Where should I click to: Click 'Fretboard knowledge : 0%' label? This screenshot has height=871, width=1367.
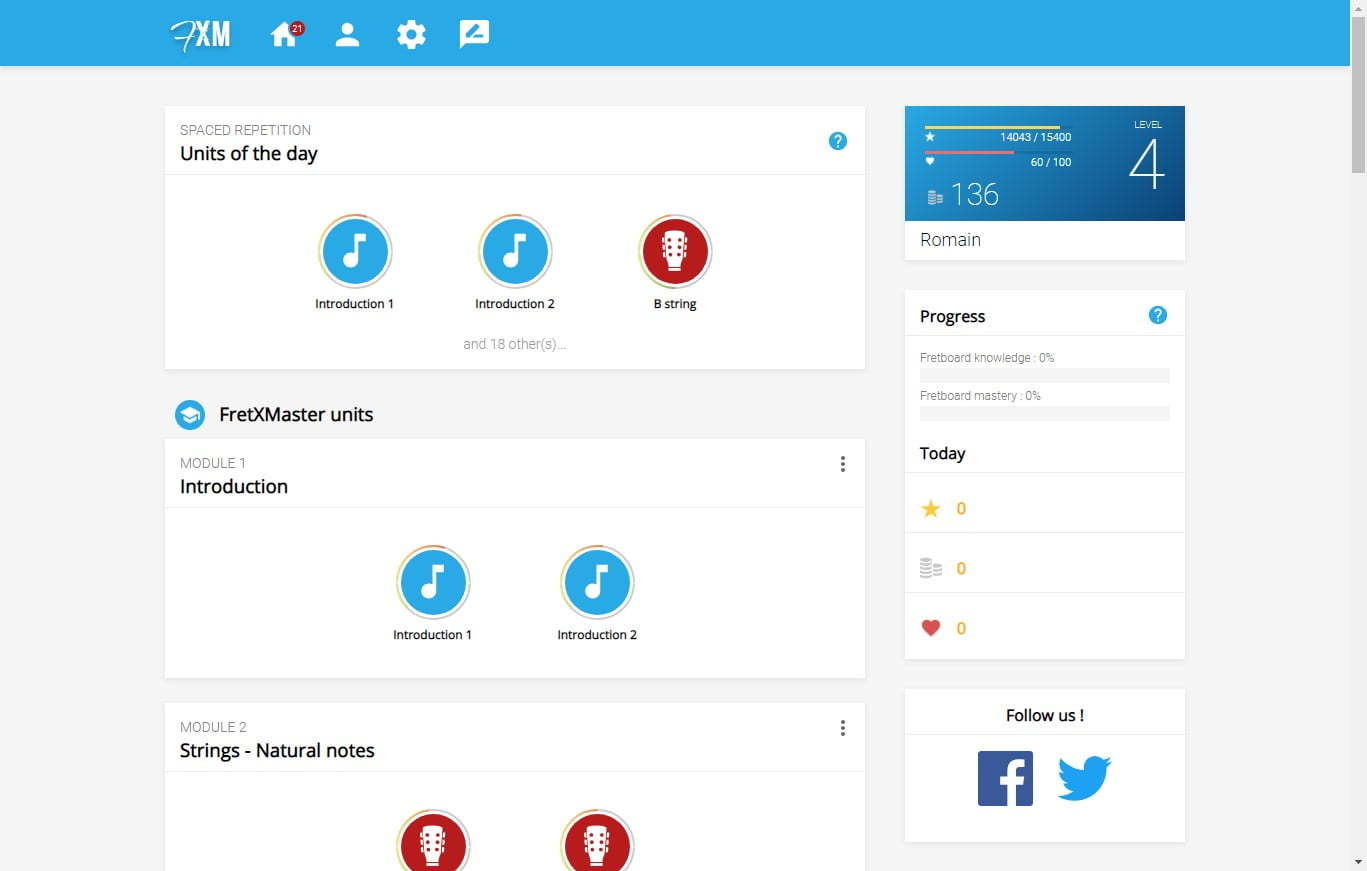[x=987, y=358]
